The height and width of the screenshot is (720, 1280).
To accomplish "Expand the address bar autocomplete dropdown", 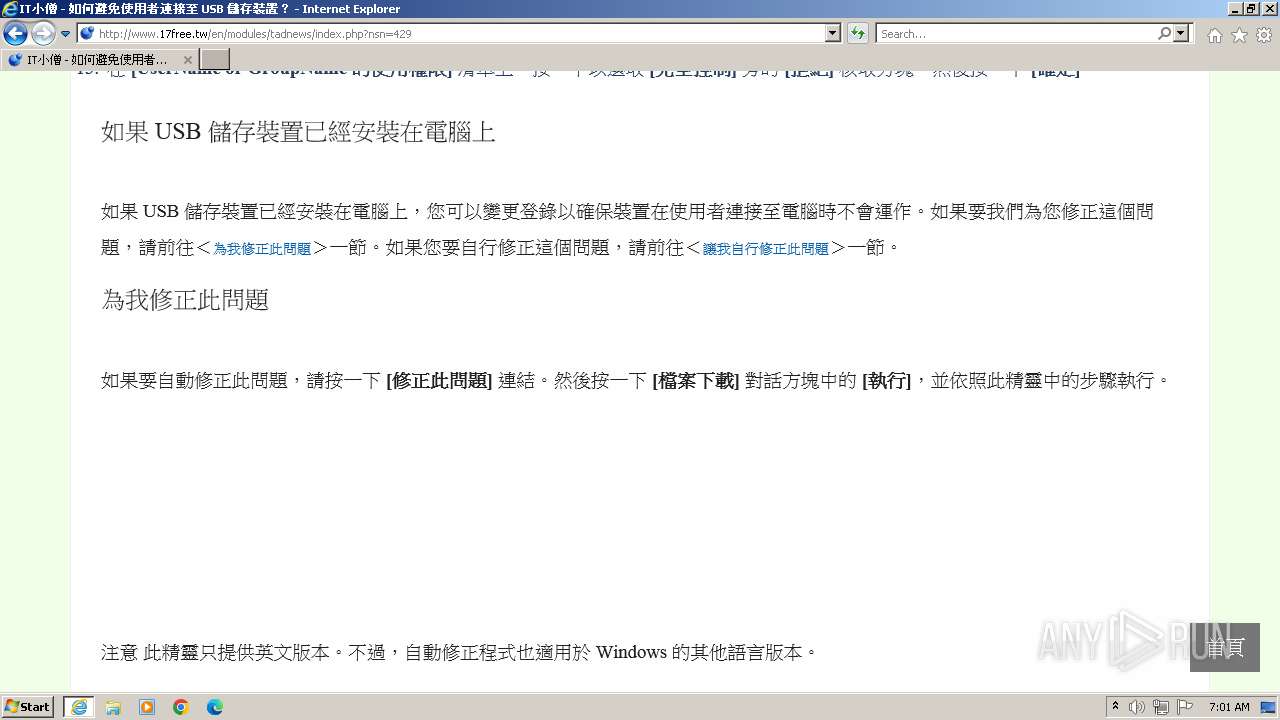I will pos(833,34).
